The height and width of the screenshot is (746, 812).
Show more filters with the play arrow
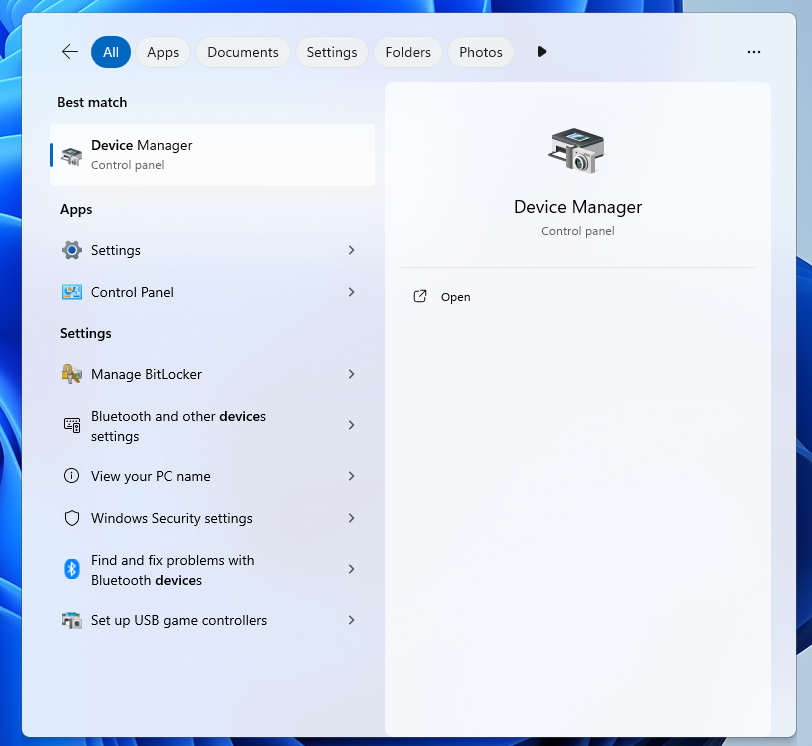tap(542, 52)
